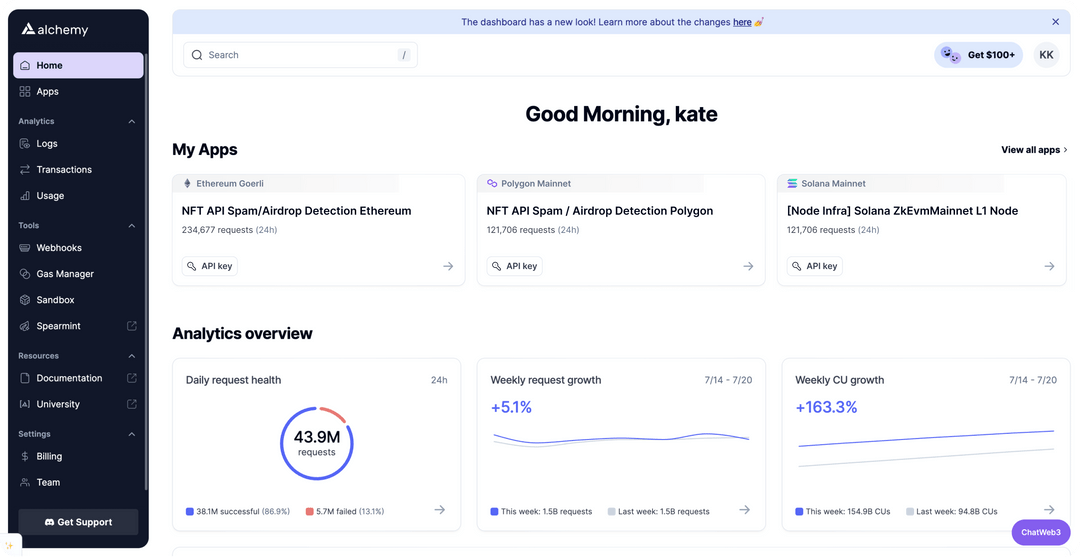Collapse the Tools sidebar section
The height and width of the screenshot is (557, 1080).
(x=132, y=226)
